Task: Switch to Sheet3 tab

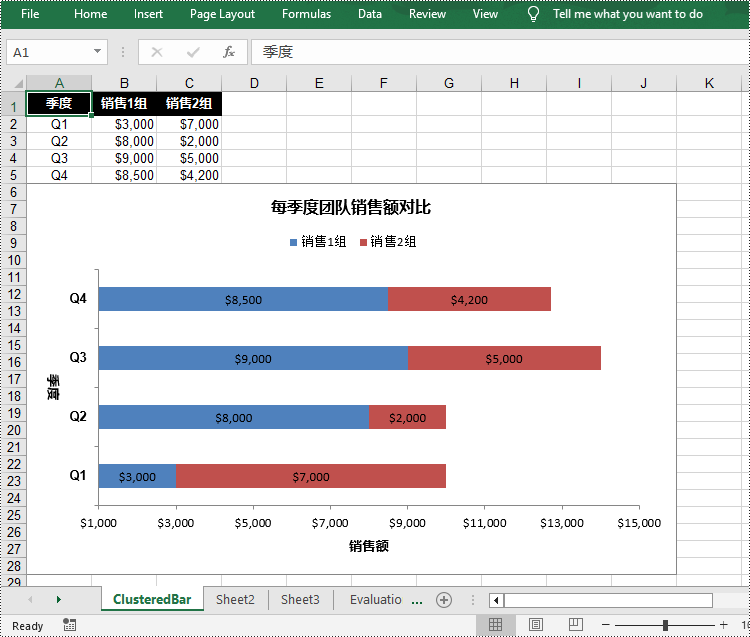Action: point(300,599)
